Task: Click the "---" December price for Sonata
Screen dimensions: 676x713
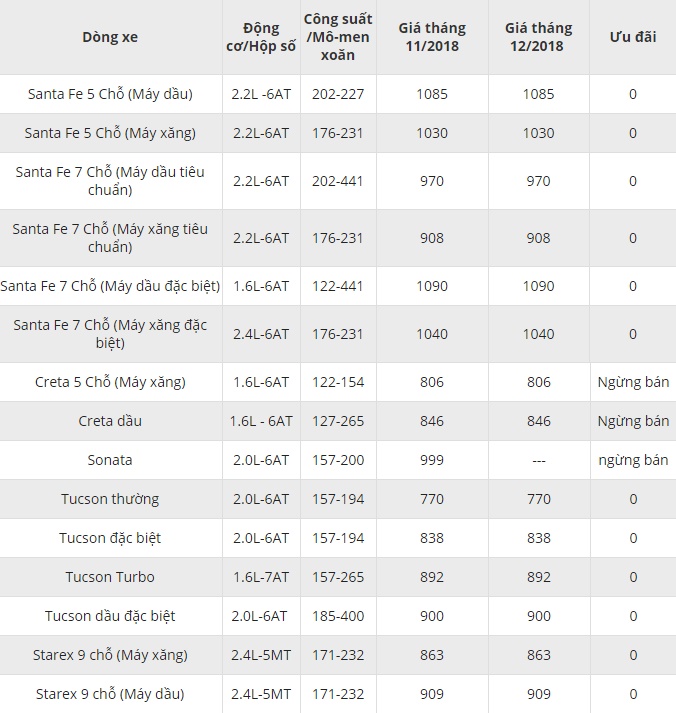Action: (538, 460)
